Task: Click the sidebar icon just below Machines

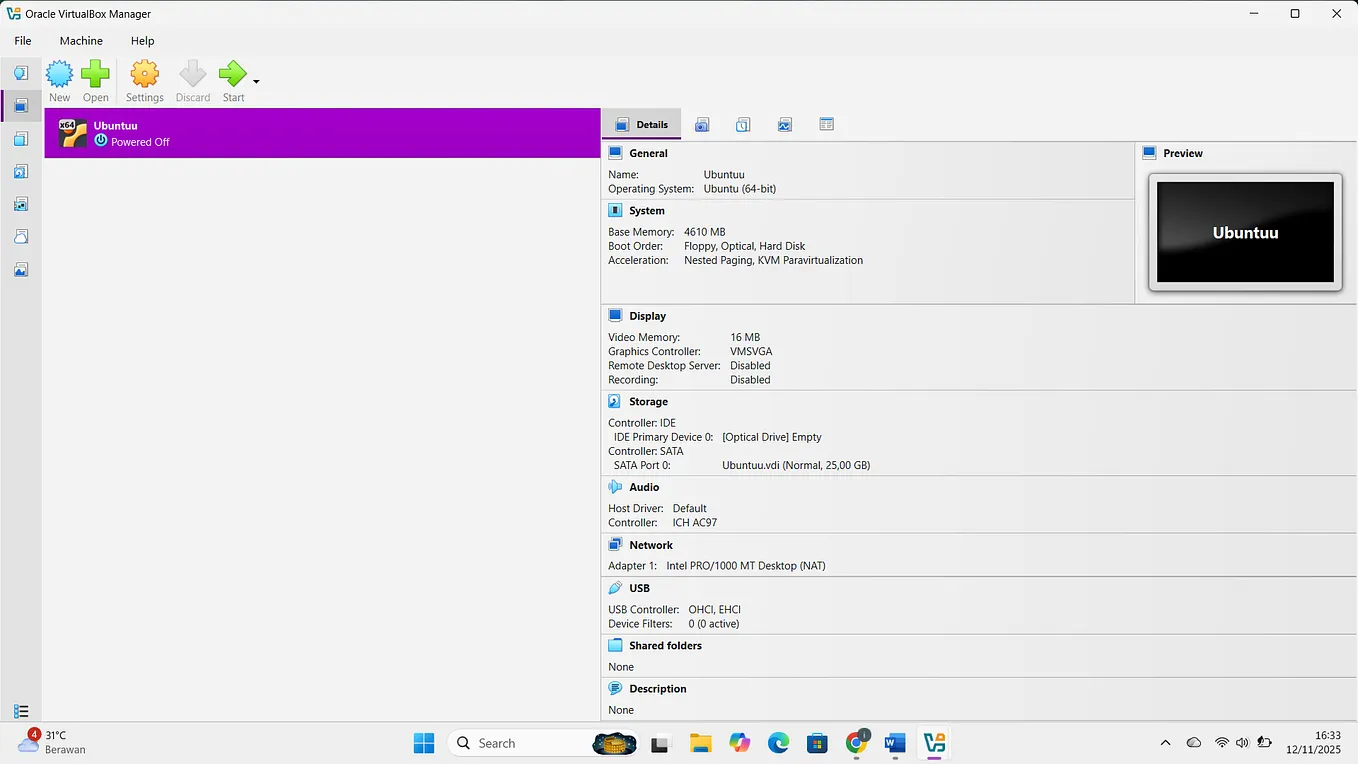Action: (21, 139)
